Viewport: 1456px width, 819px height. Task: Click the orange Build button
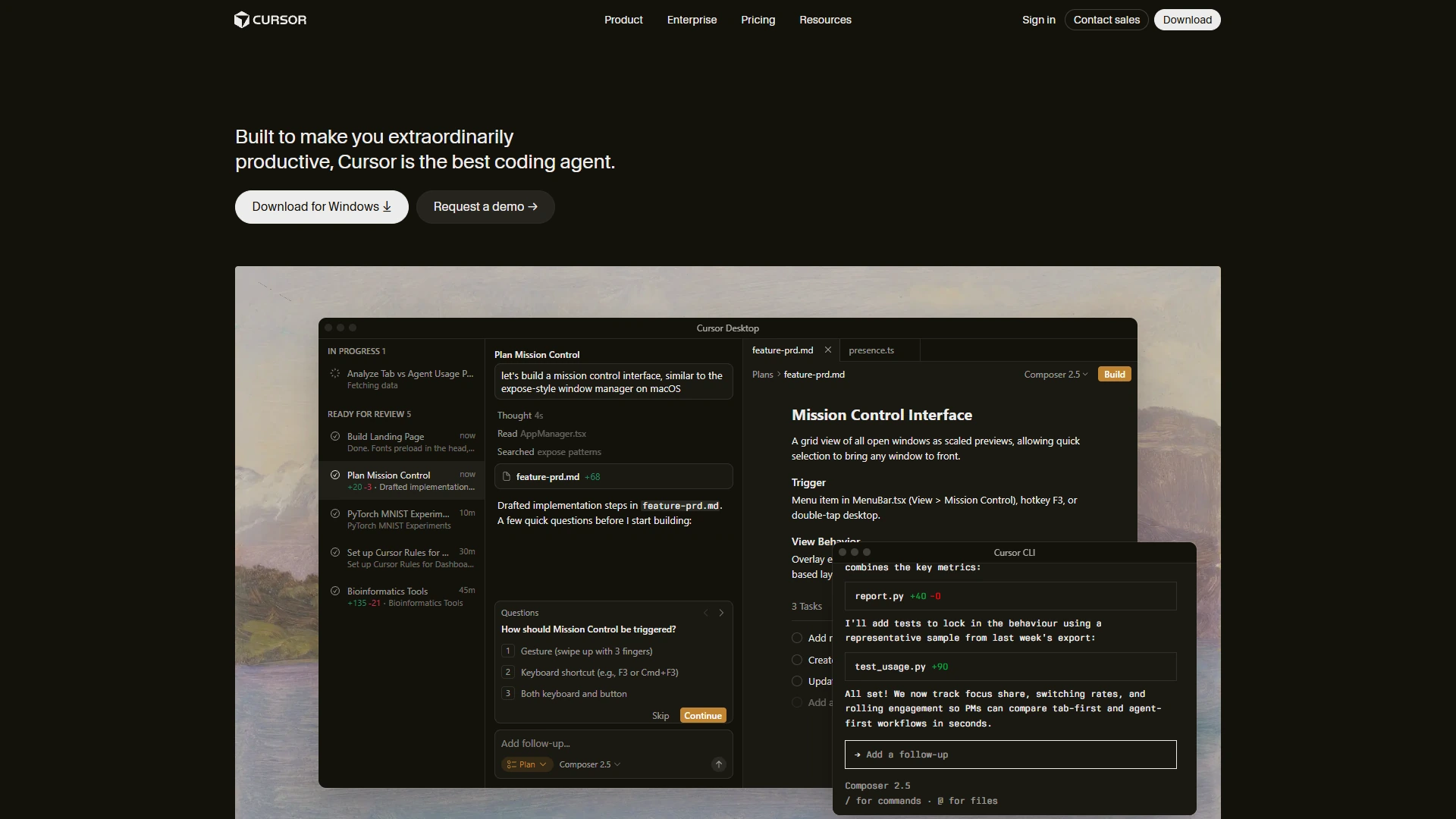[x=1114, y=375]
